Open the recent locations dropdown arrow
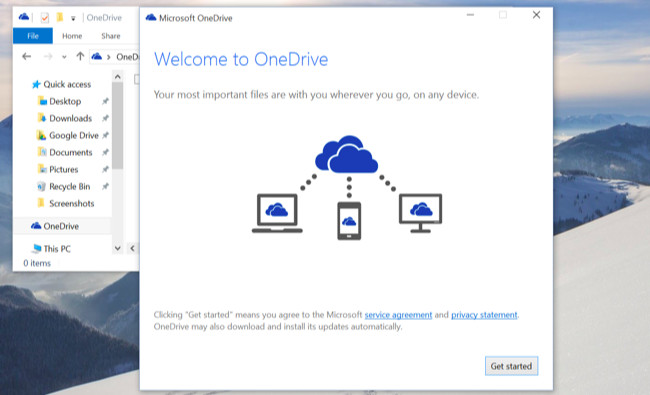Screen dimensions: 650x395 click(x=64, y=57)
